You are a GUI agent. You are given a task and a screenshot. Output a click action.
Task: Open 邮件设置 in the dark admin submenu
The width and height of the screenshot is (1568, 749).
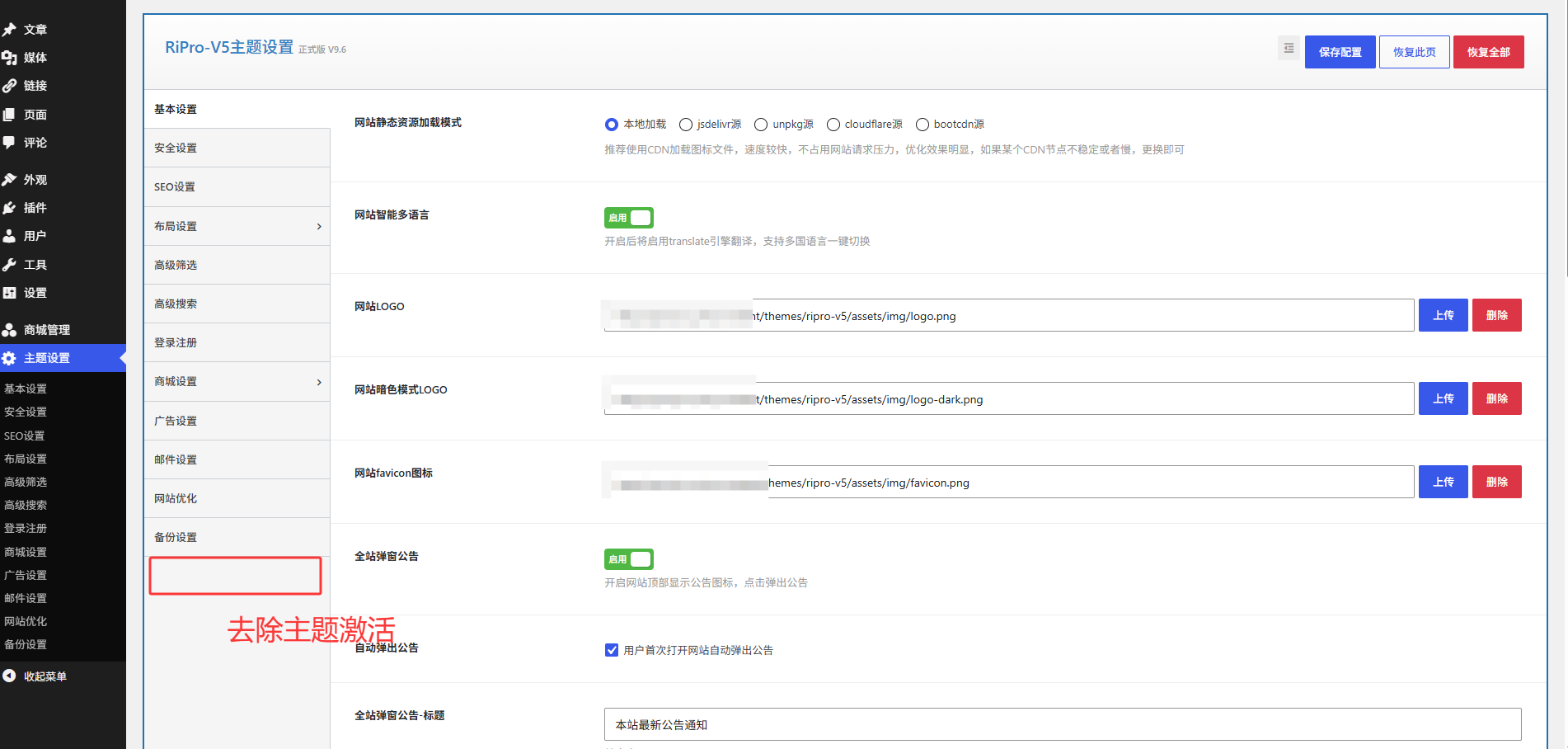click(x=26, y=598)
